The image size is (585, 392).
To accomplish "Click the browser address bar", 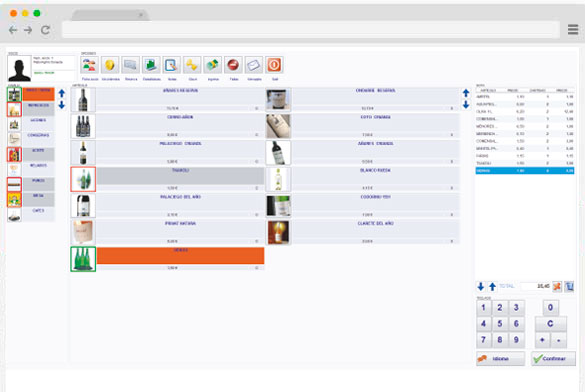I will click(x=310, y=30).
